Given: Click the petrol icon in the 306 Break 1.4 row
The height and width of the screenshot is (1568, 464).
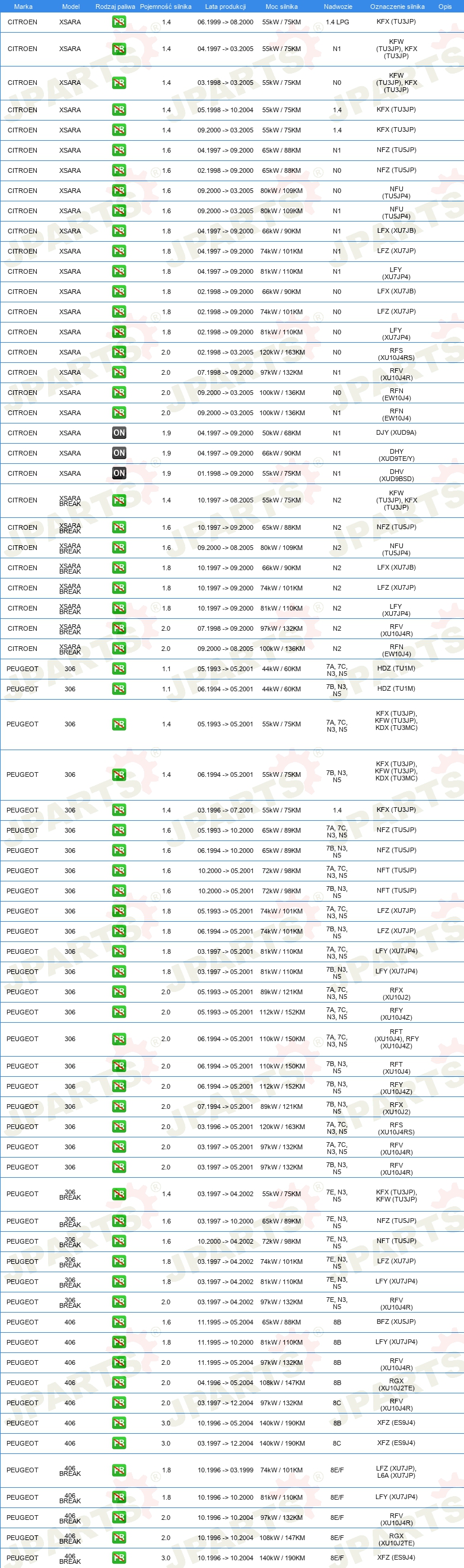Looking at the screenshot, I should 119,1194.
